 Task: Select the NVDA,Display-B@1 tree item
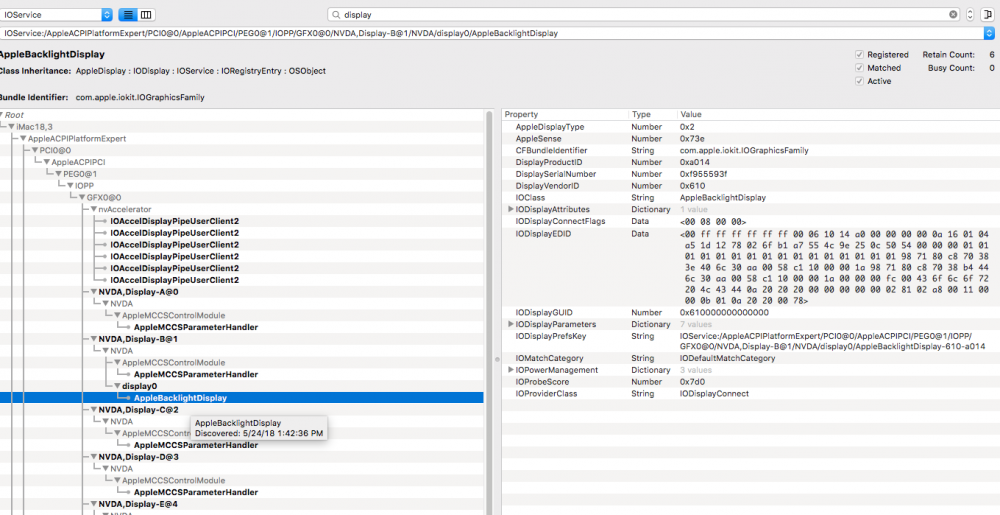[138, 339]
